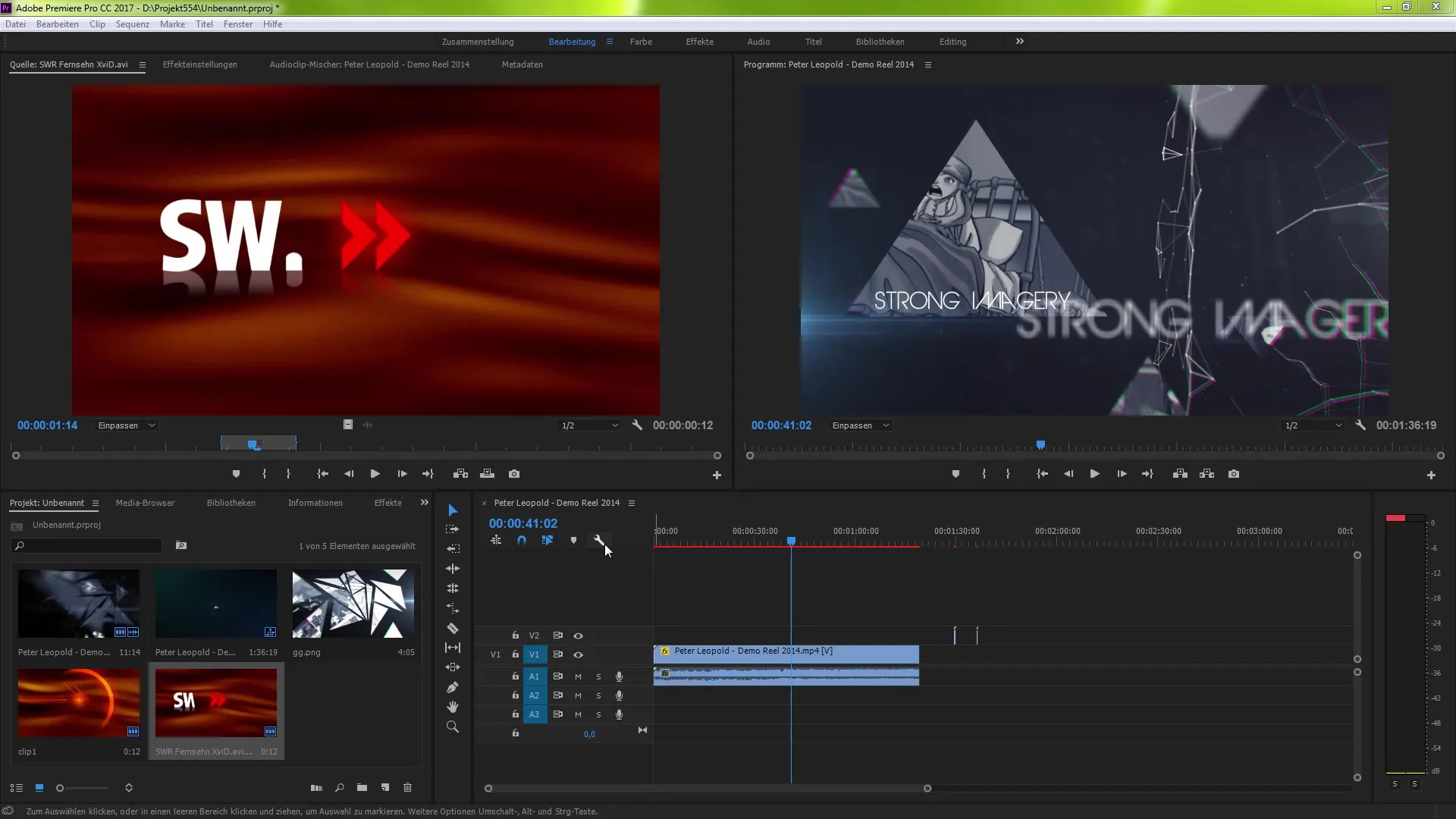
Task: Switch to Farbe workspace
Action: [x=641, y=42]
